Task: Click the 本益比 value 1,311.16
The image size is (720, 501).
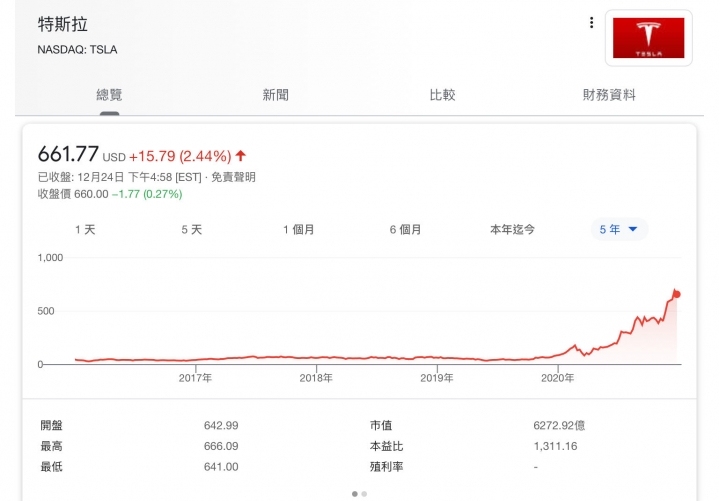Action: click(555, 446)
